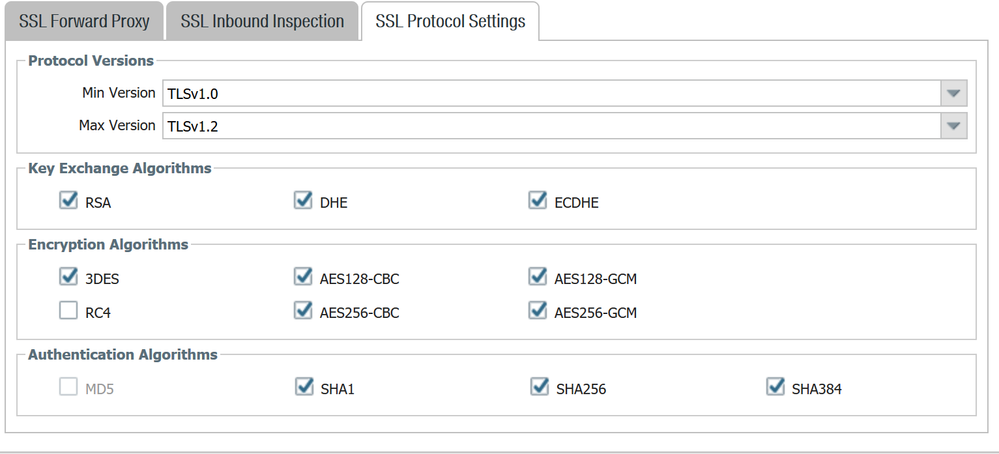The width and height of the screenshot is (999, 454).
Task: Uncheck the RSA key exchange checkbox
Action: pyautogui.click(x=69, y=201)
